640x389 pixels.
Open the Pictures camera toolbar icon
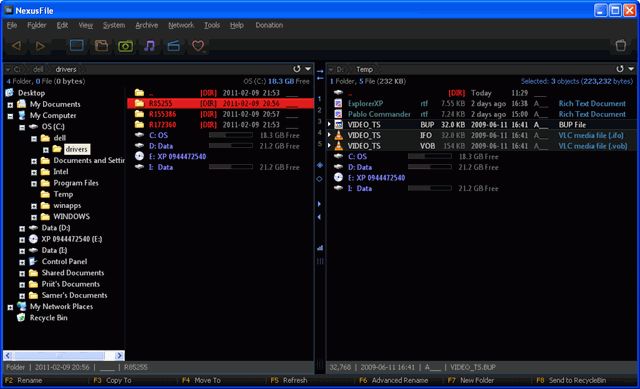[x=125, y=46]
